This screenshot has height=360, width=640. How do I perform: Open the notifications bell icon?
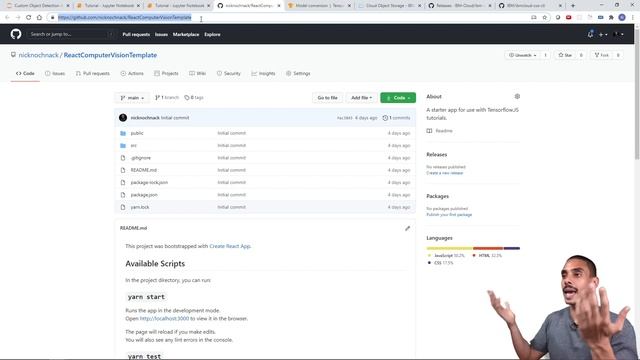pos(590,34)
